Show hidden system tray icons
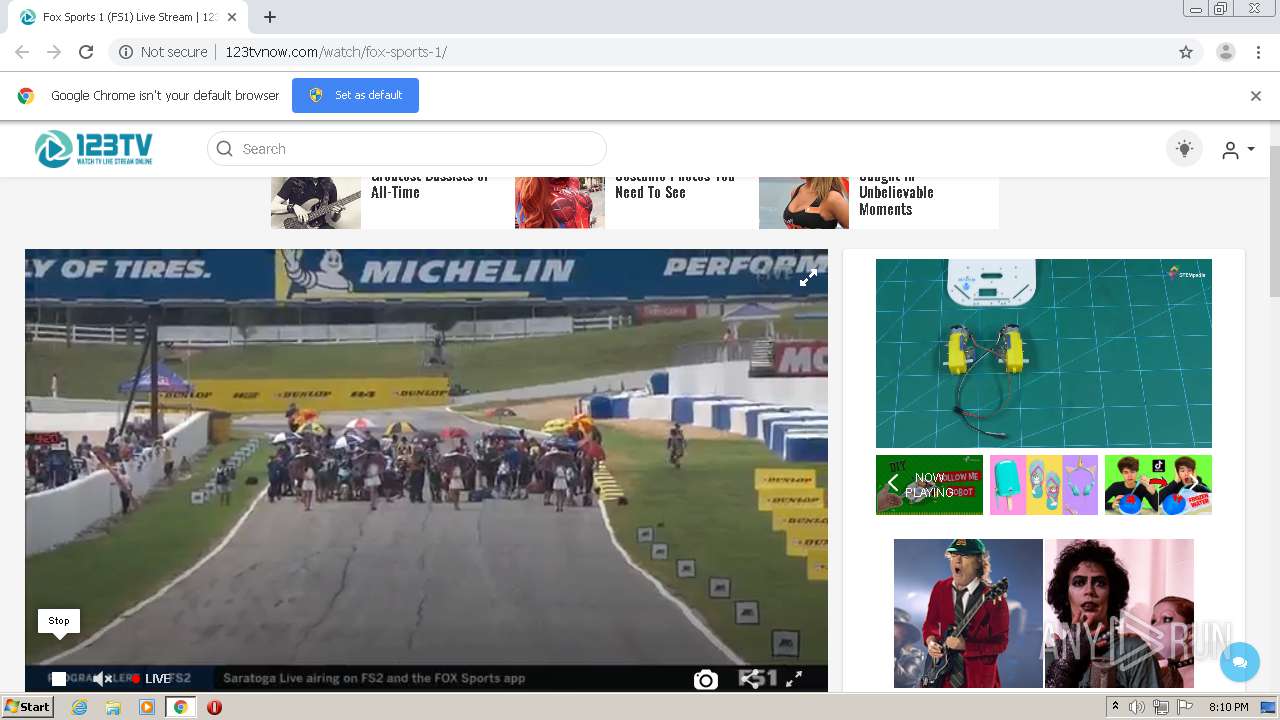Viewport: 1280px width, 720px height. click(1116, 707)
